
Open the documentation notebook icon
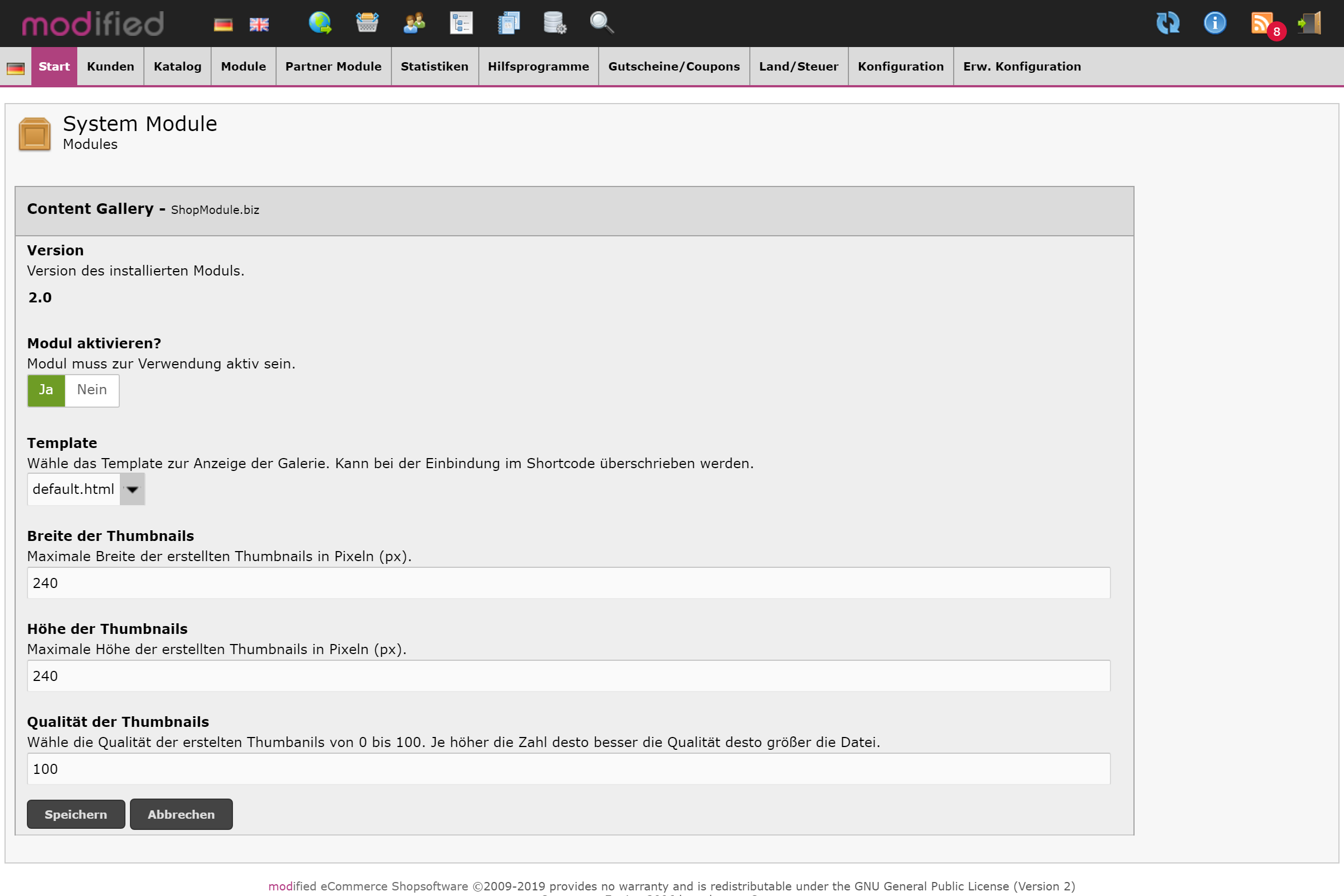click(x=508, y=24)
